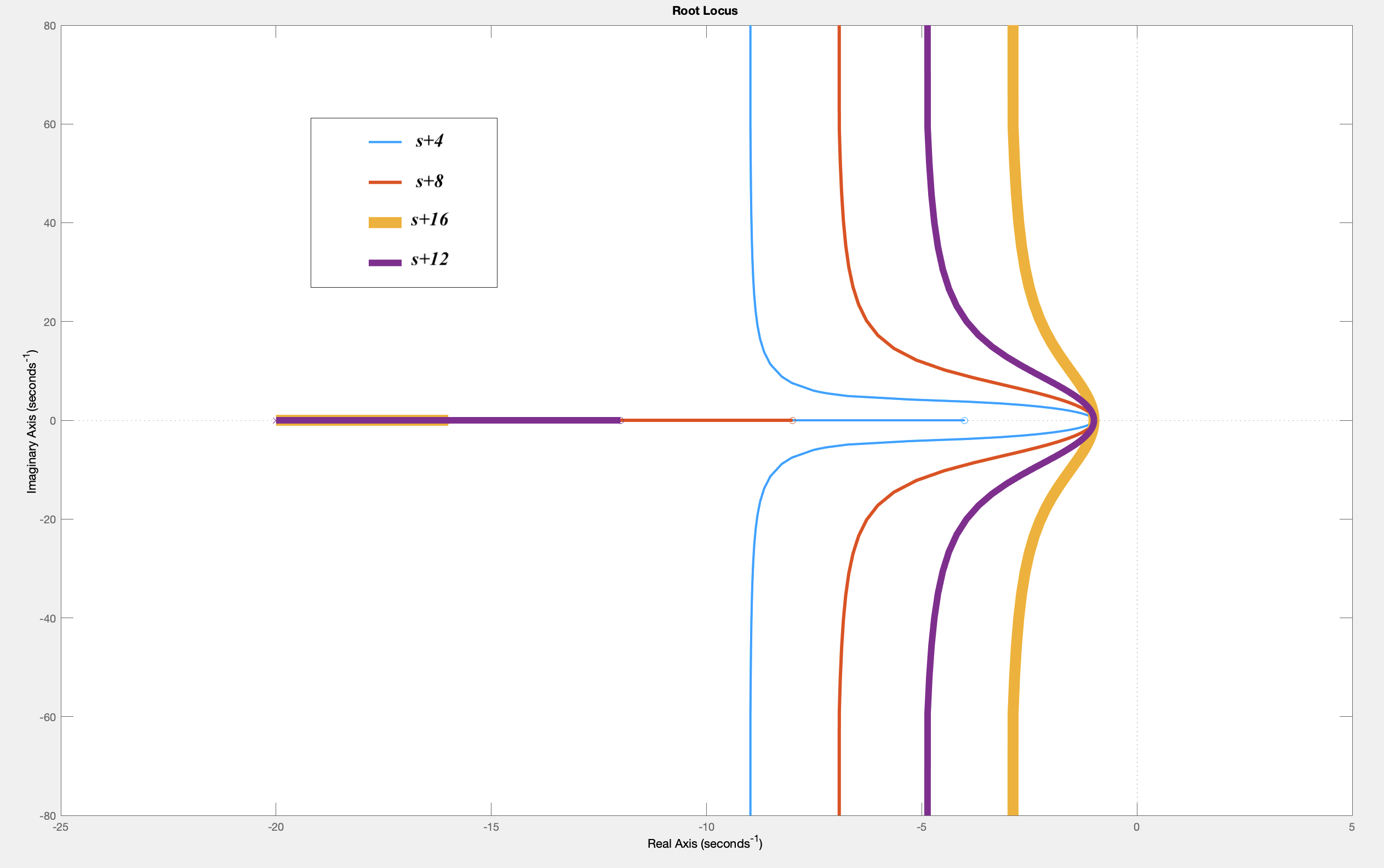The image size is (1384, 868).
Task: Click the x-axis tick label -15
Action: 491,827
